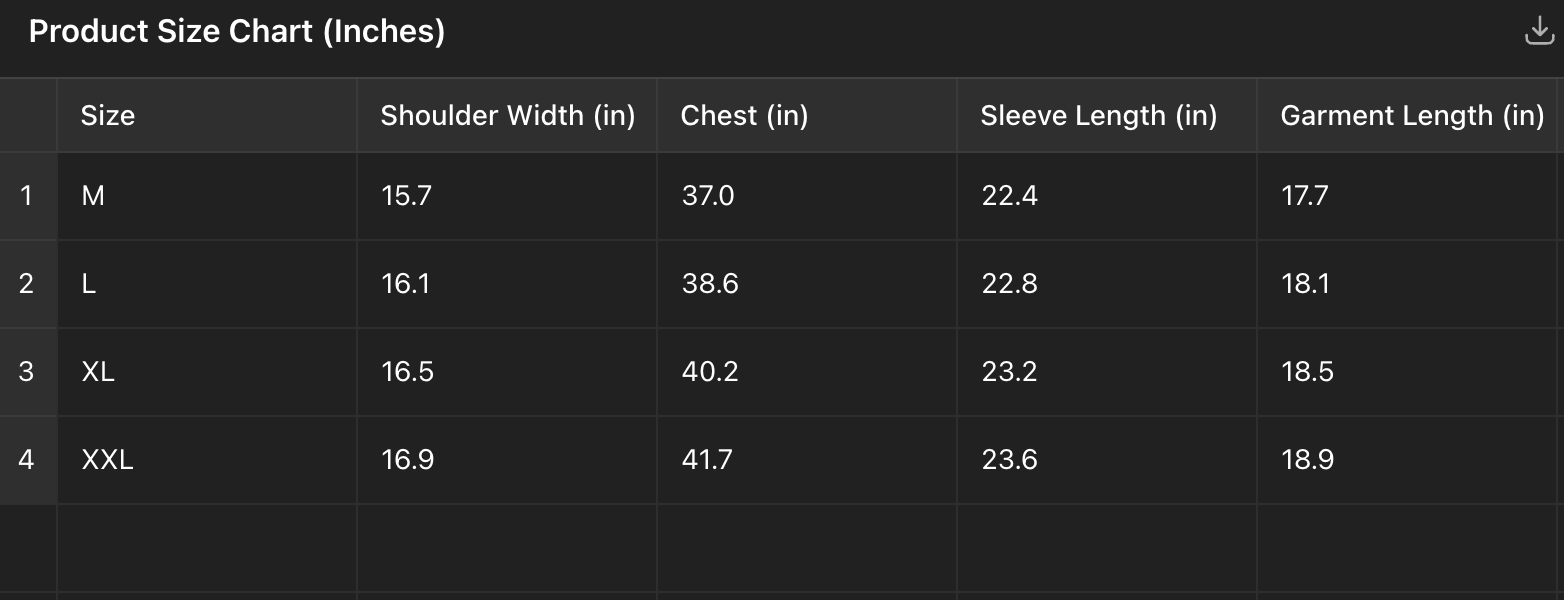Select row number 2
Screen dimensions: 1564x600
click(27, 284)
